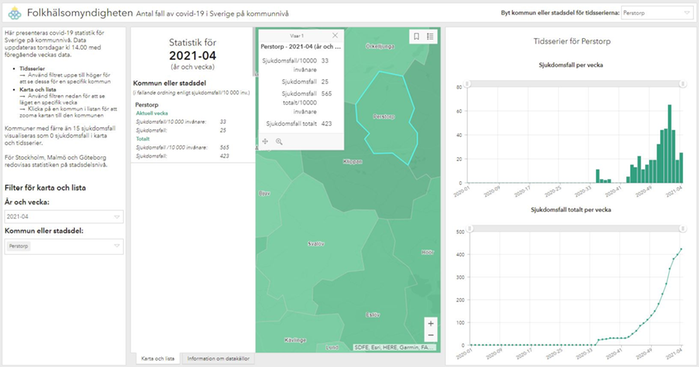Viewport: 699px width, 367px height.
Task: Click Eslöv municipality on the map
Action: click(373, 315)
